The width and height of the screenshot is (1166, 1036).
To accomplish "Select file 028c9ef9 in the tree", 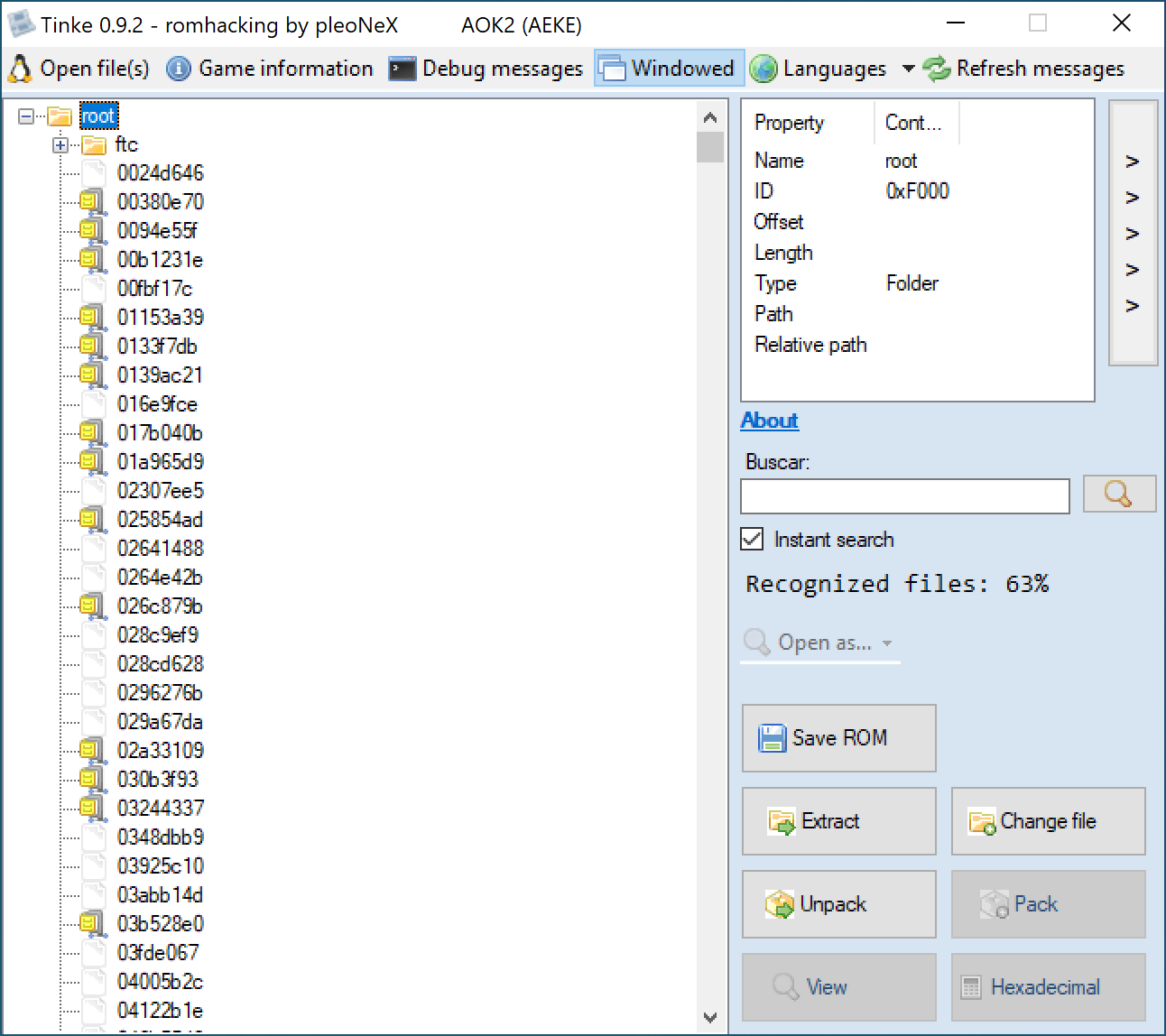I will pyautogui.click(x=158, y=635).
